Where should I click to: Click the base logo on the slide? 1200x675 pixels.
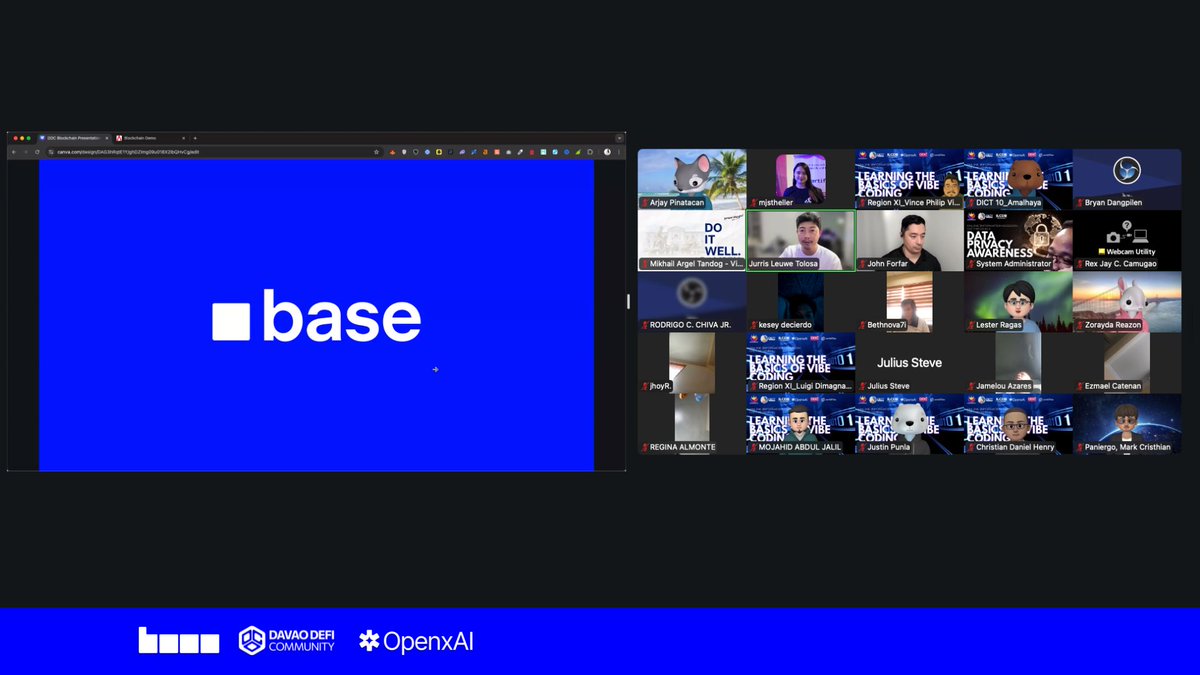(x=316, y=317)
